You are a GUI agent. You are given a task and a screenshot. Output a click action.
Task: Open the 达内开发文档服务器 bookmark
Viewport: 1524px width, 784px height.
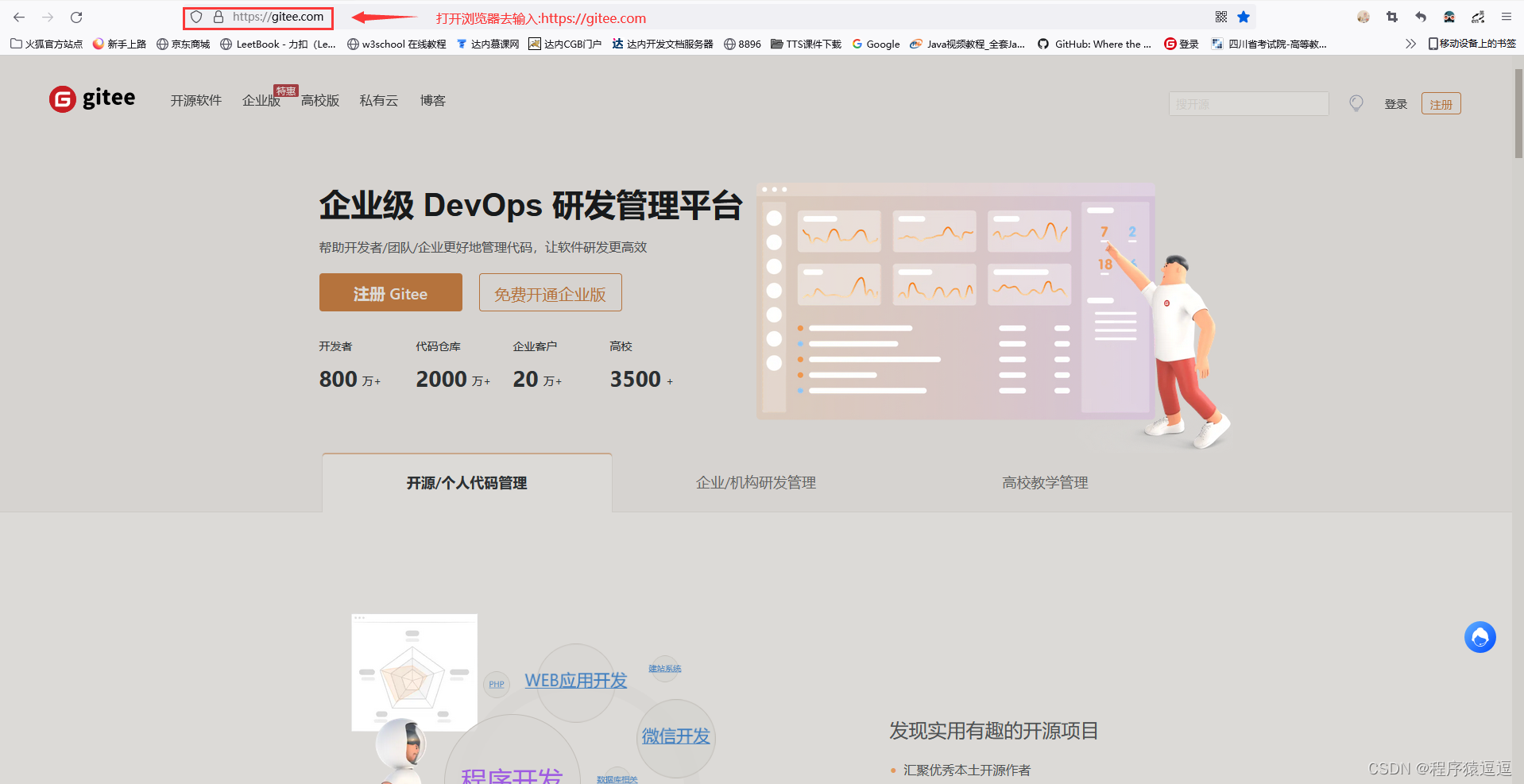click(663, 44)
